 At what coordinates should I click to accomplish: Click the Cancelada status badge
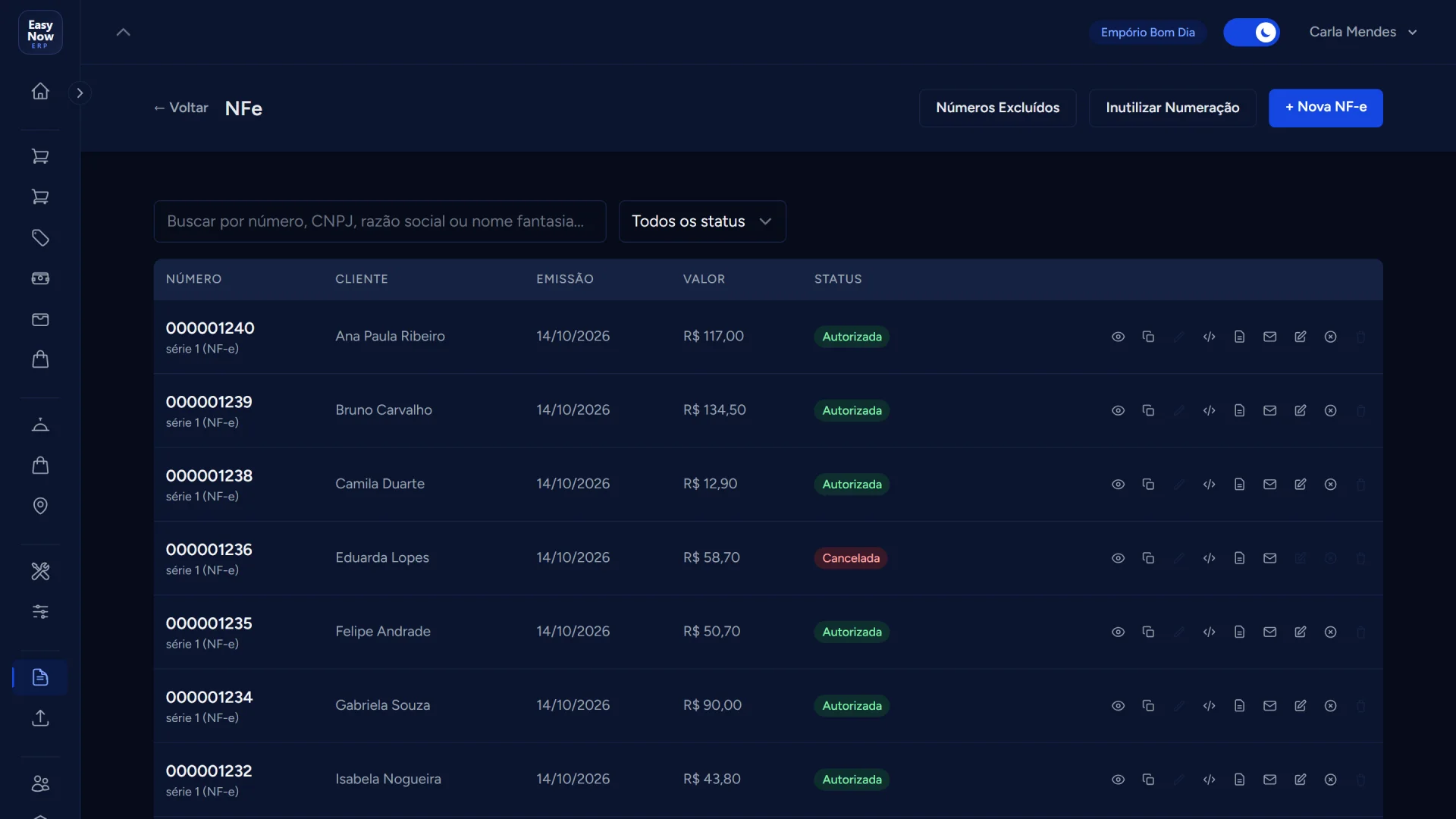pyautogui.click(x=851, y=558)
